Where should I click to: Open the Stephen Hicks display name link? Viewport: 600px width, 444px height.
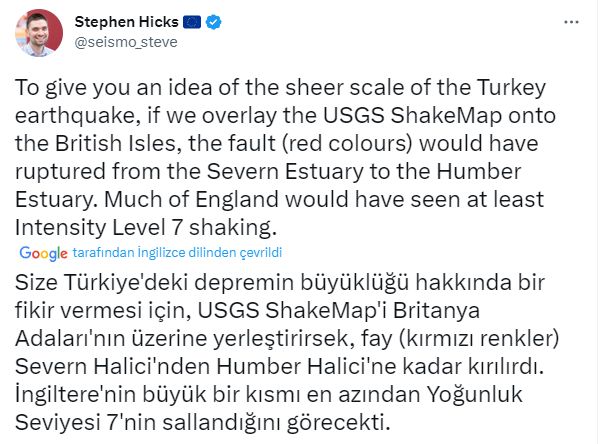pyautogui.click(x=122, y=21)
